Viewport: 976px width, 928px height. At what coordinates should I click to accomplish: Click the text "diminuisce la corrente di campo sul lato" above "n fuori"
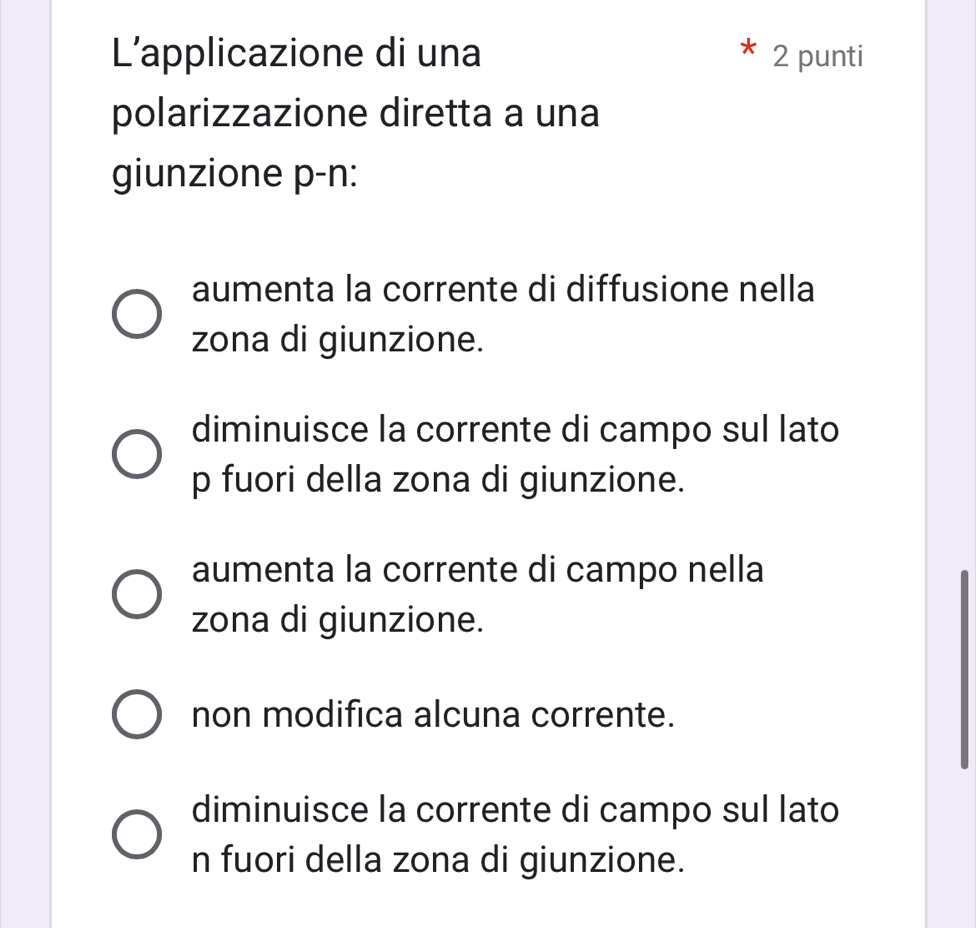click(516, 811)
